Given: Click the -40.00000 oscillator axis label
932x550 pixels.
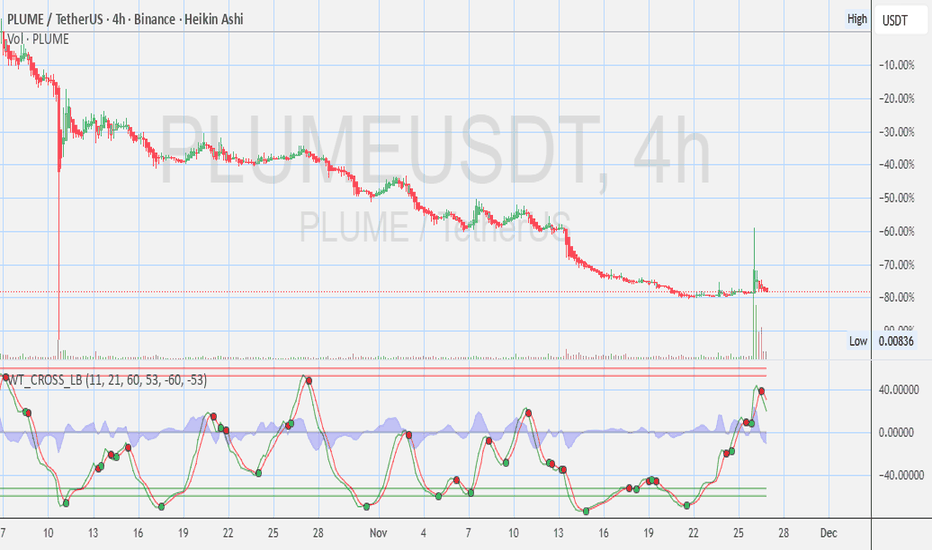Looking at the screenshot, I should coord(901,475).
